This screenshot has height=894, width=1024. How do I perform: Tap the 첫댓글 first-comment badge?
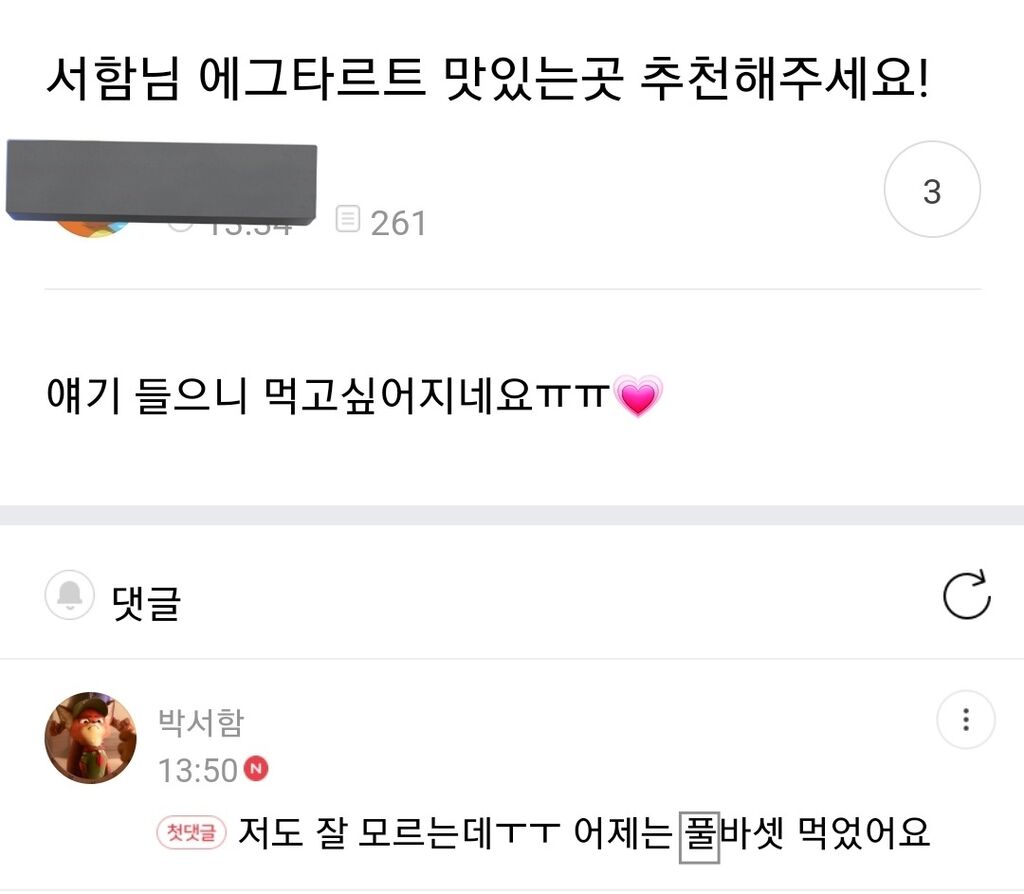(x=191, y=833)
